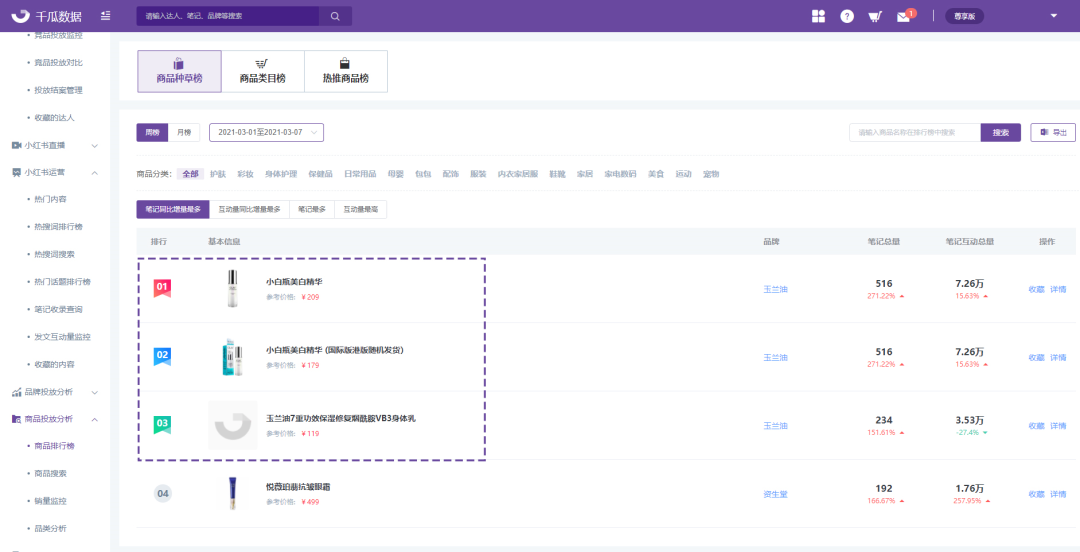Open 商品搜索 in sidebar
The height and width of the screenshot is (552, 1080).
coord(50,473)
